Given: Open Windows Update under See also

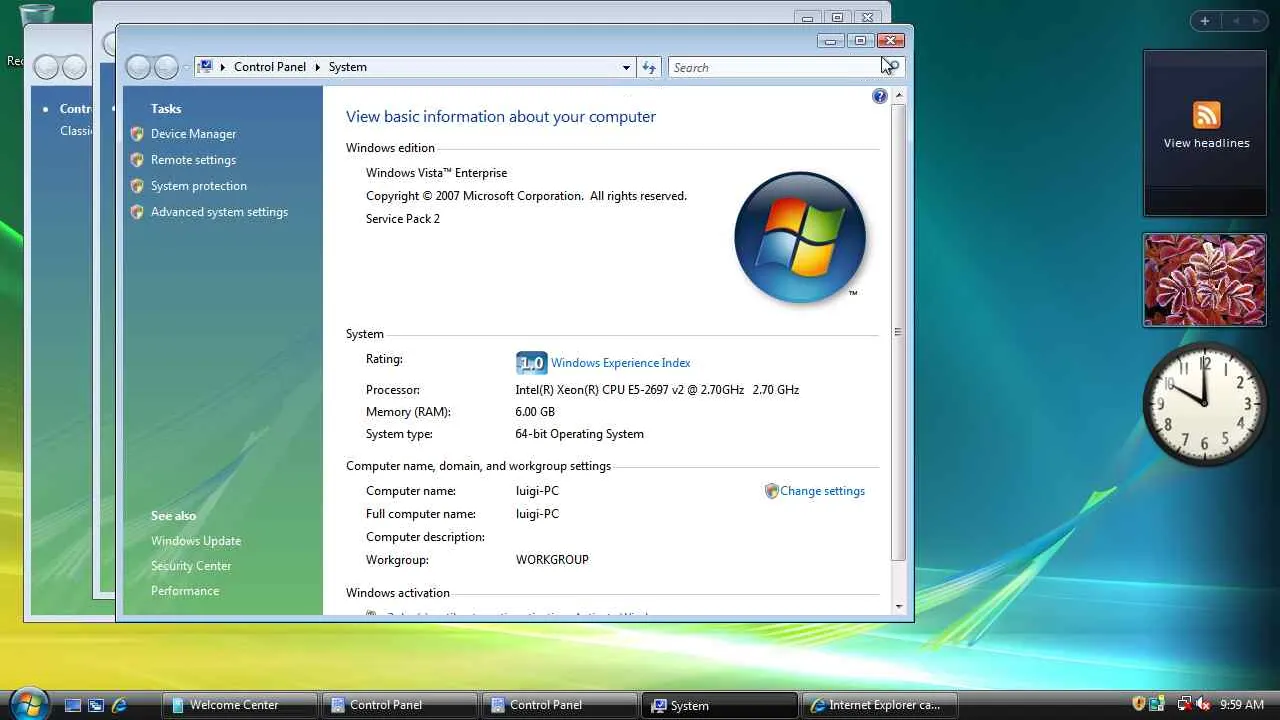Looking at the screenshot, I should pyautogui.click(x=196, y=541).
